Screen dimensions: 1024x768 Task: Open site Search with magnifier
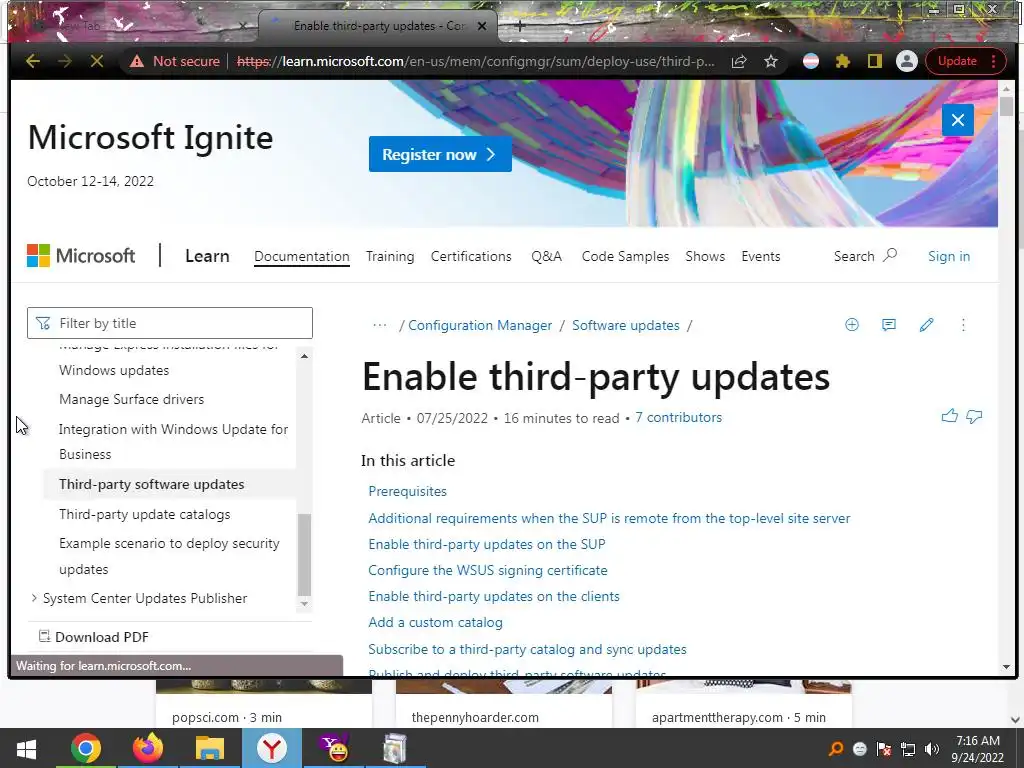865,256
